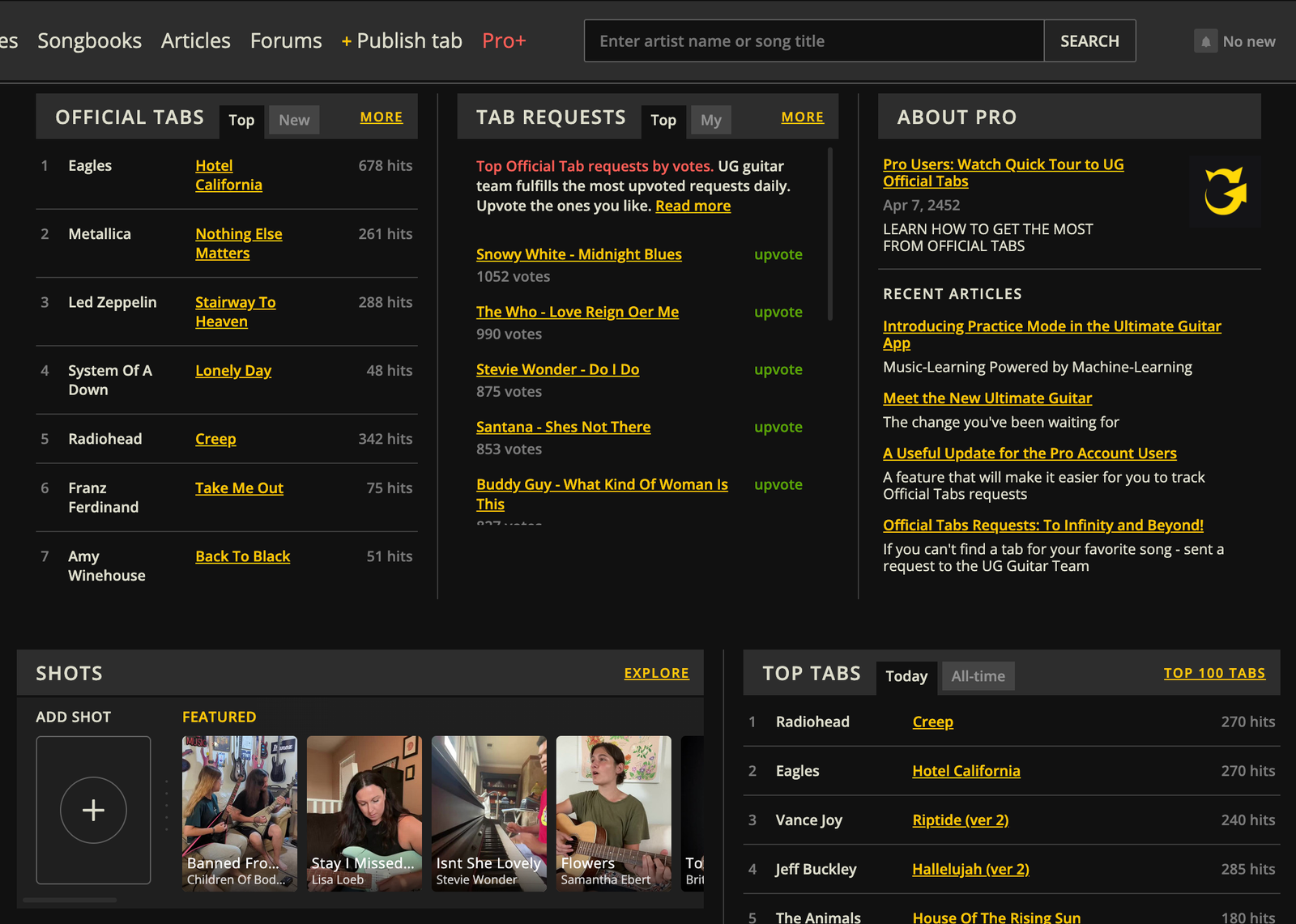Open Buddy Guy - What Kind Of Woman
Viewport: 1296px width, 924px height.
[602, 494]
